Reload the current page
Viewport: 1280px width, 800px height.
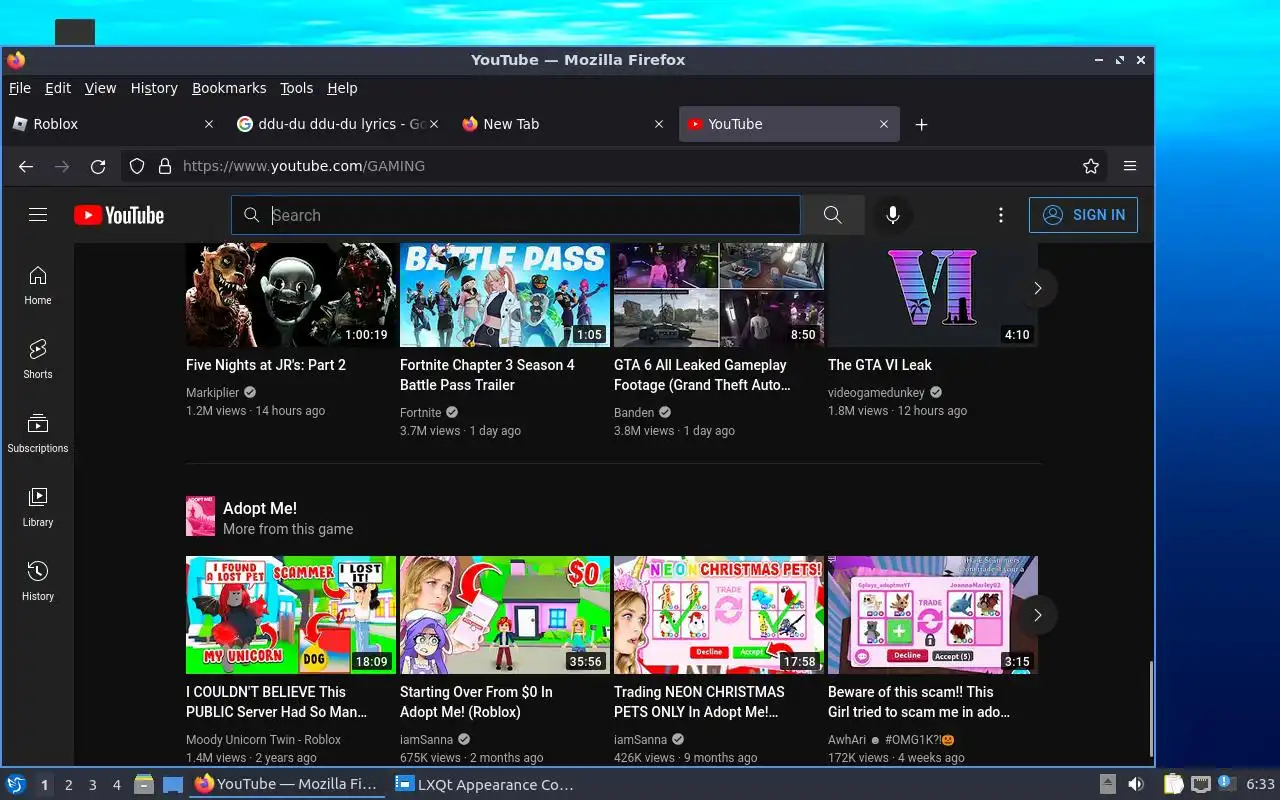coord(98,166)
